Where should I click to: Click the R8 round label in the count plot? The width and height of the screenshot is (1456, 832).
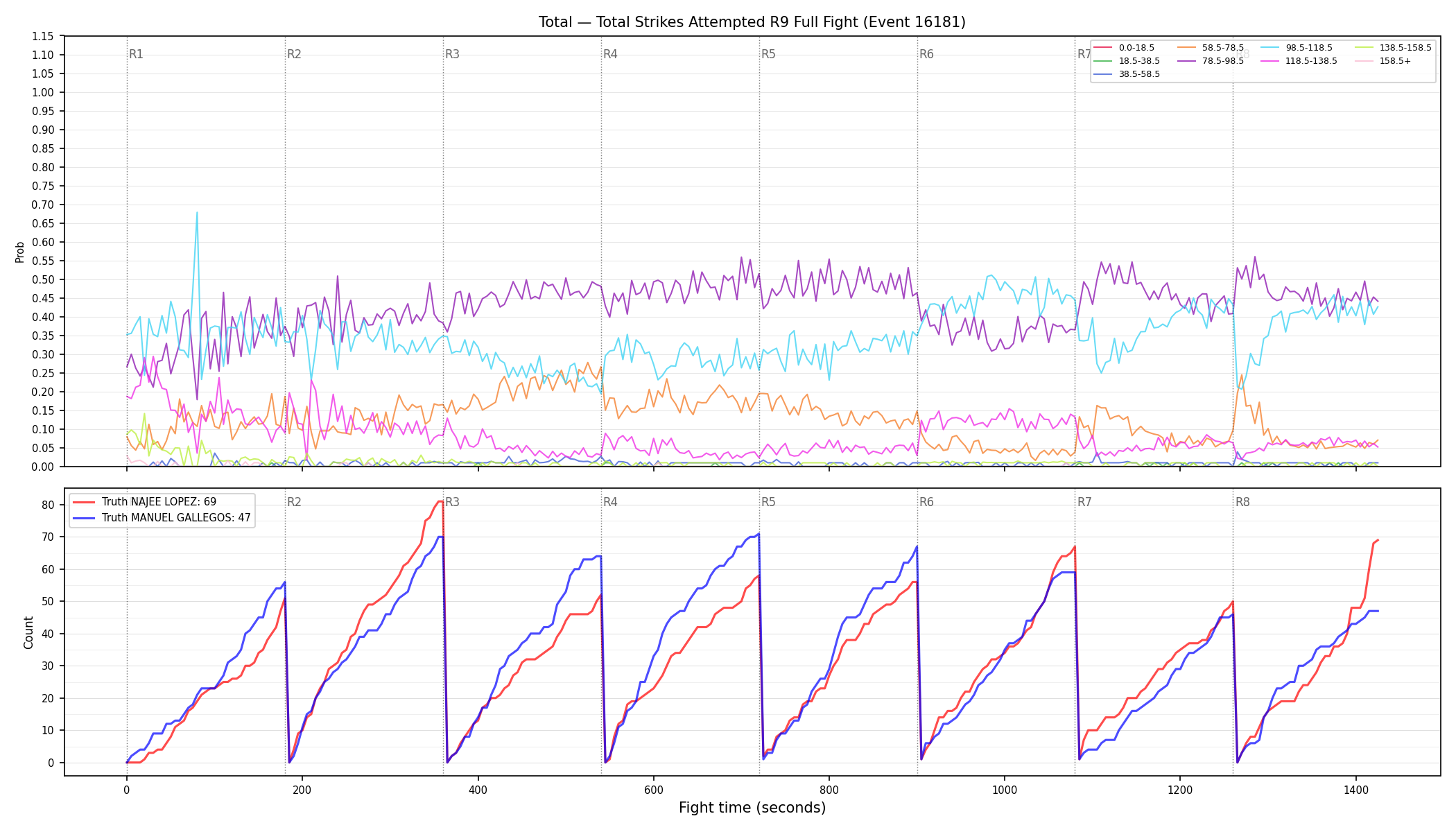pyautogui.click(x=1242, y=502)
